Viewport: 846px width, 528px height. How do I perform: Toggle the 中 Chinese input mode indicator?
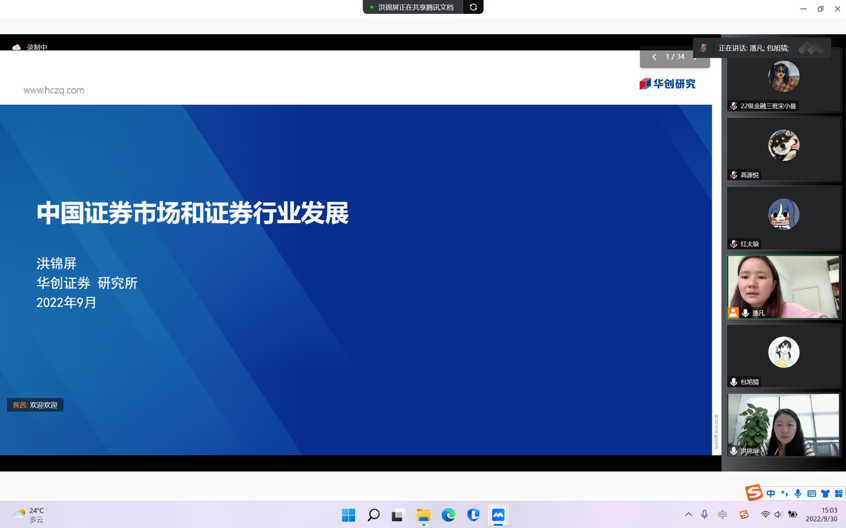coord(771,494)
